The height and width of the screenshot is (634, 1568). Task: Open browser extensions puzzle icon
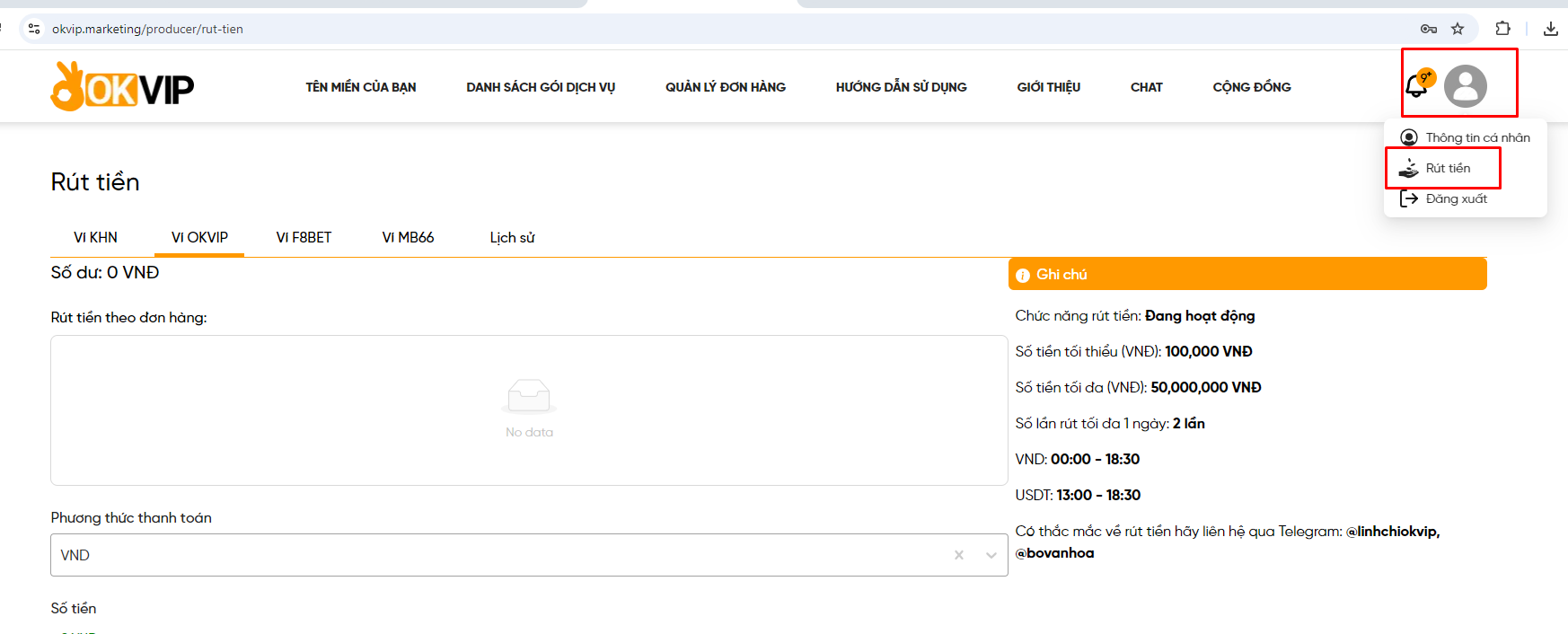[x=1502, y=29]
